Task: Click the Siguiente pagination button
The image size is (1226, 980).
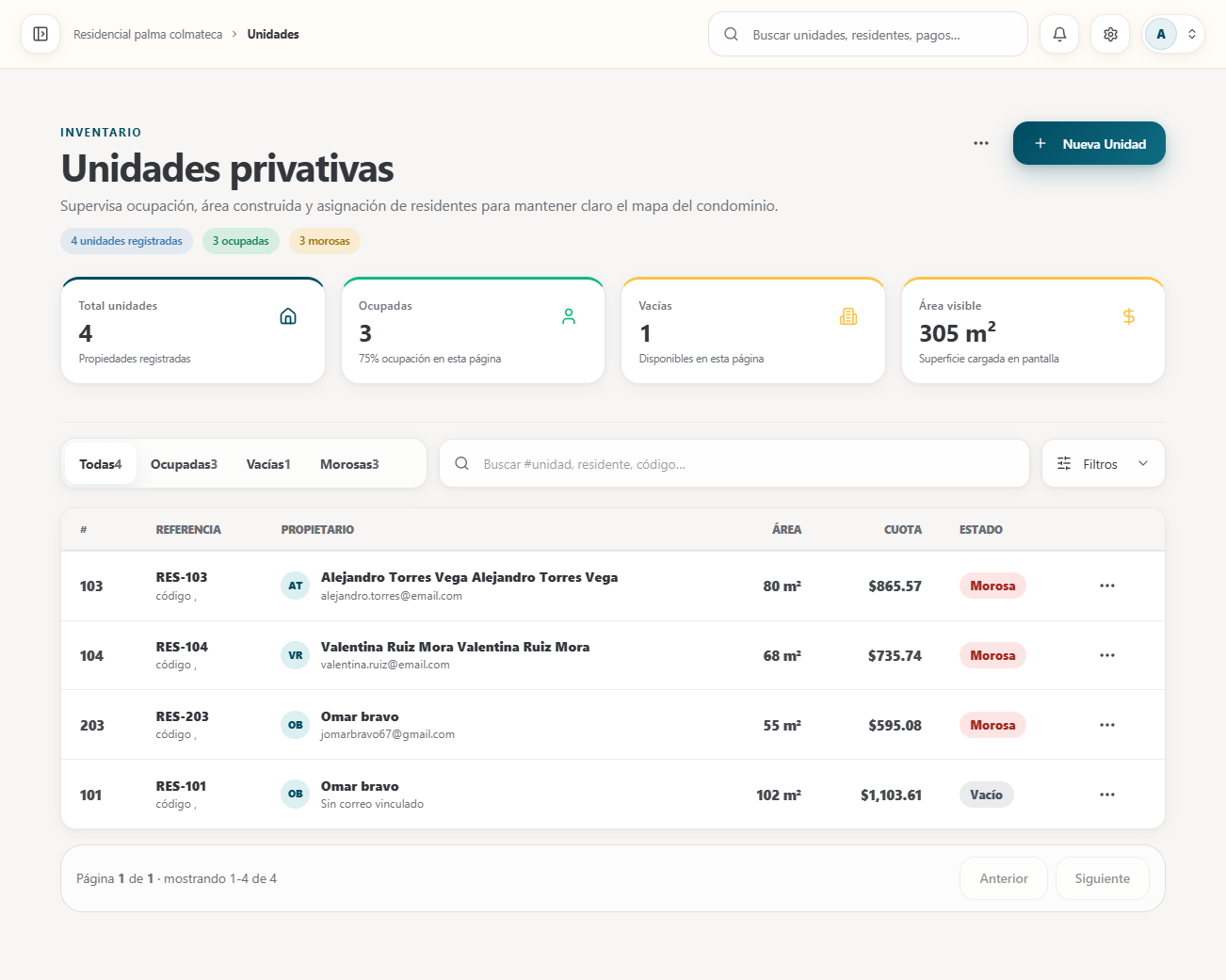Action: pos(1103,878)
